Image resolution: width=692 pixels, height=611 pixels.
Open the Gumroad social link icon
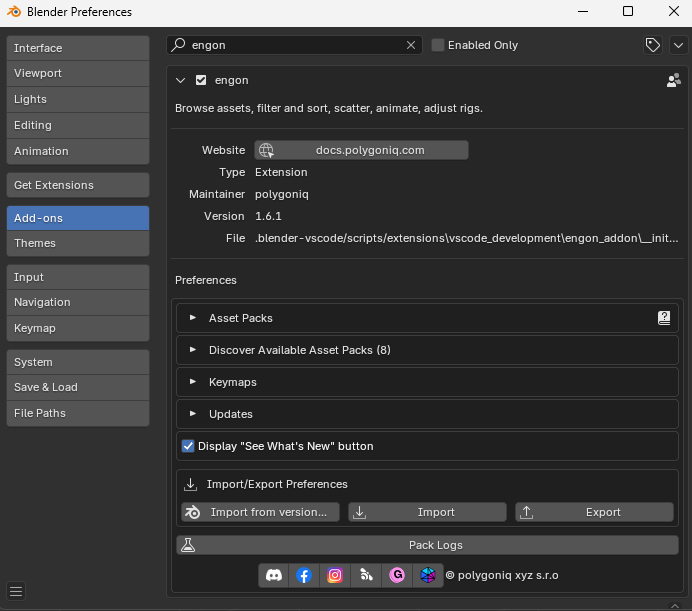397,575
